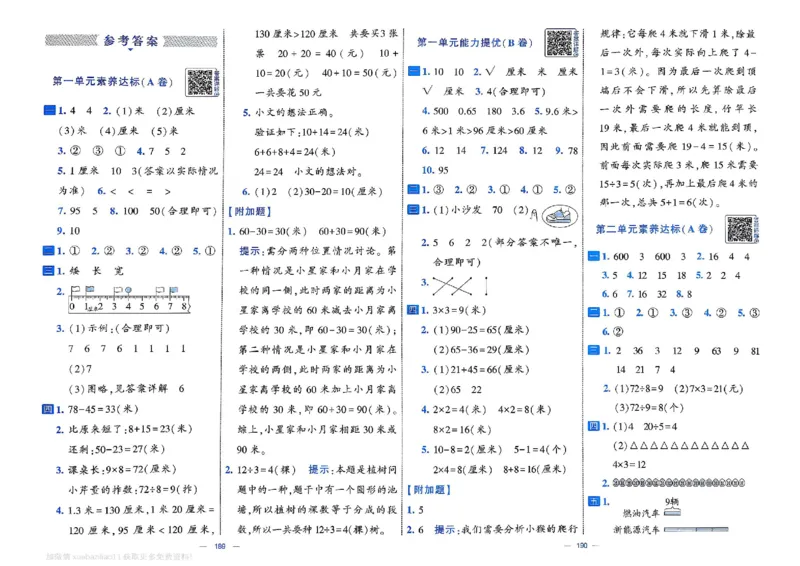Click the bar next to 新能源汽车

coord(696,530)
